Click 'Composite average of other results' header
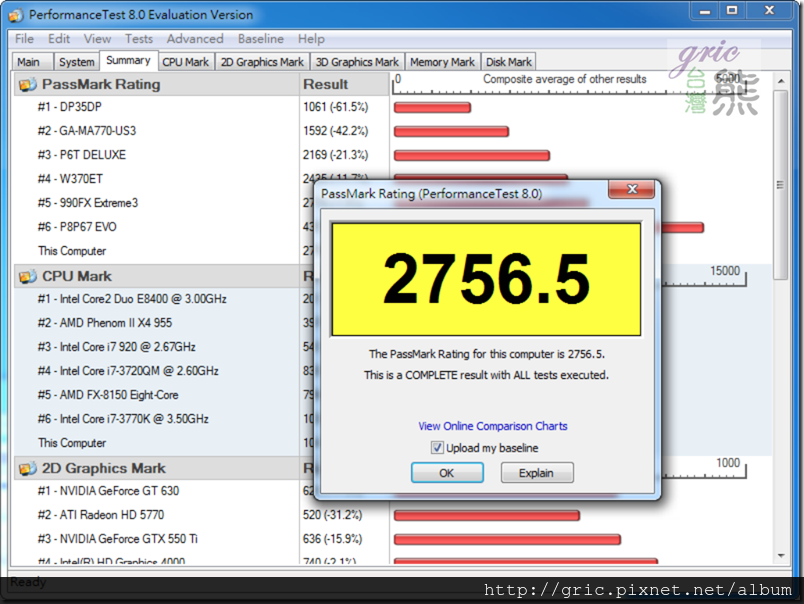The width and height of the screenshot is (804, 604). coord(565,79)
